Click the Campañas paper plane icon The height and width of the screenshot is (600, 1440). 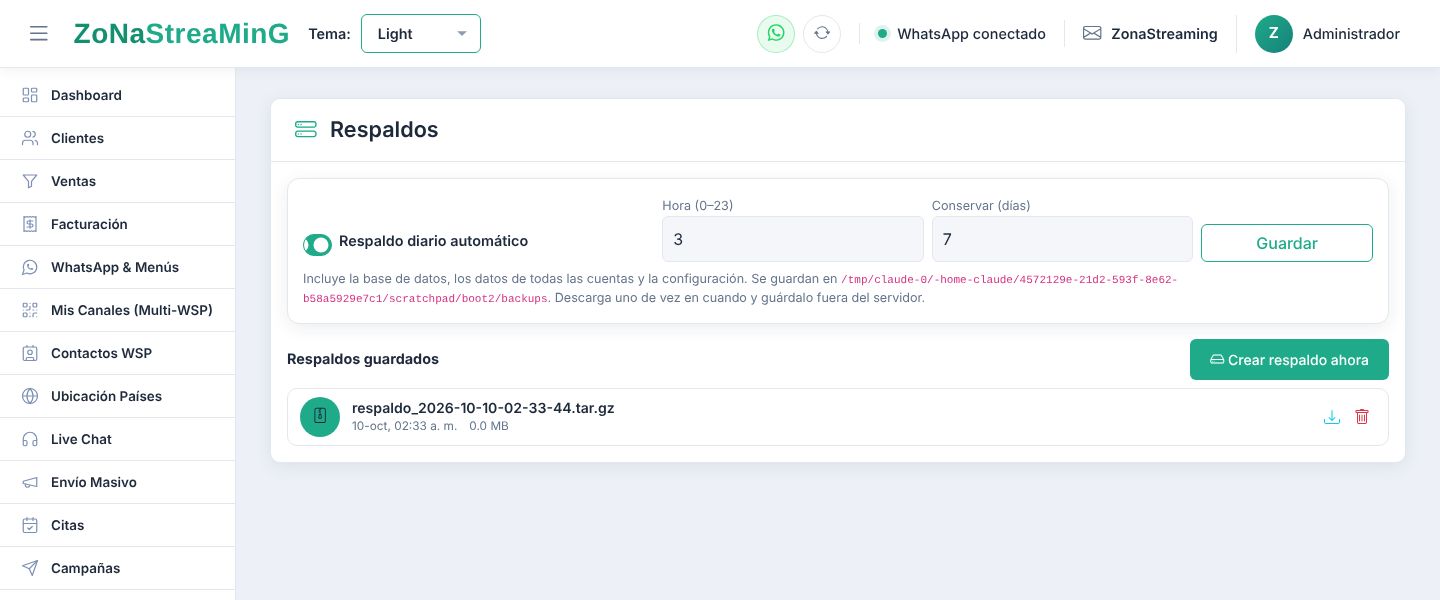(x=30, y=568)
